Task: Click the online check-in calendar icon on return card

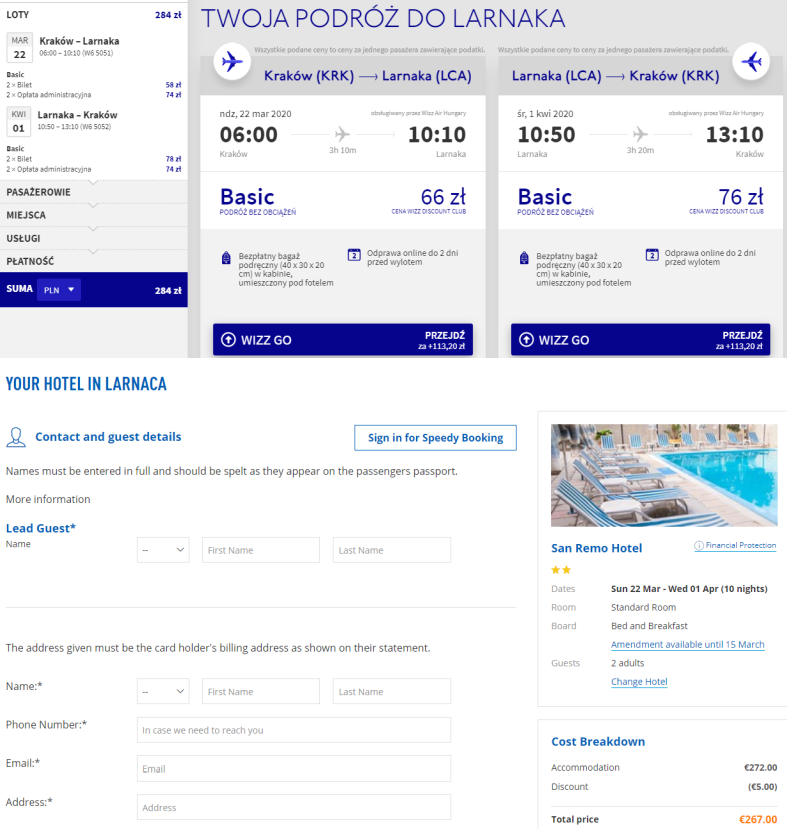Action: (652, 255)
